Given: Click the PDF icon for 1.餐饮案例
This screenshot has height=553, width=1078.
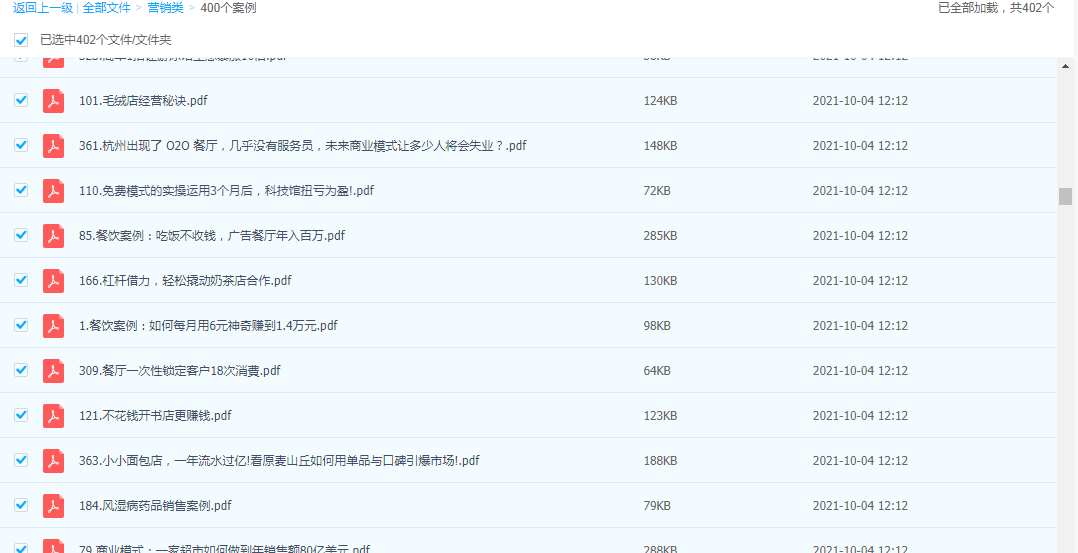Looking at the screenshot, I should click(53, 326).
